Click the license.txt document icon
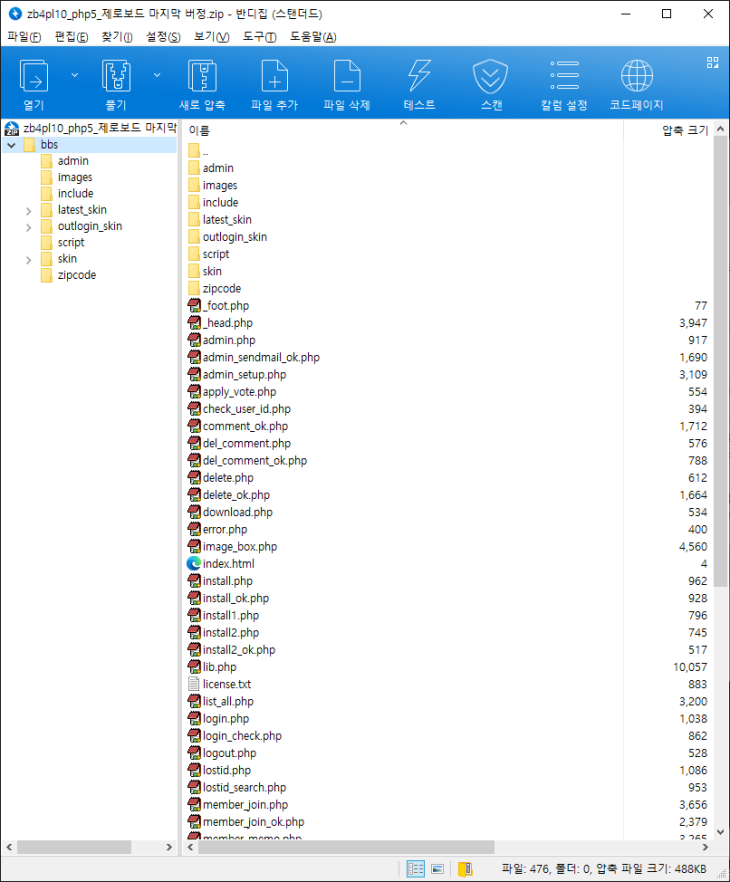This screenshot has width=730, height=882. (x=194, y=684)
